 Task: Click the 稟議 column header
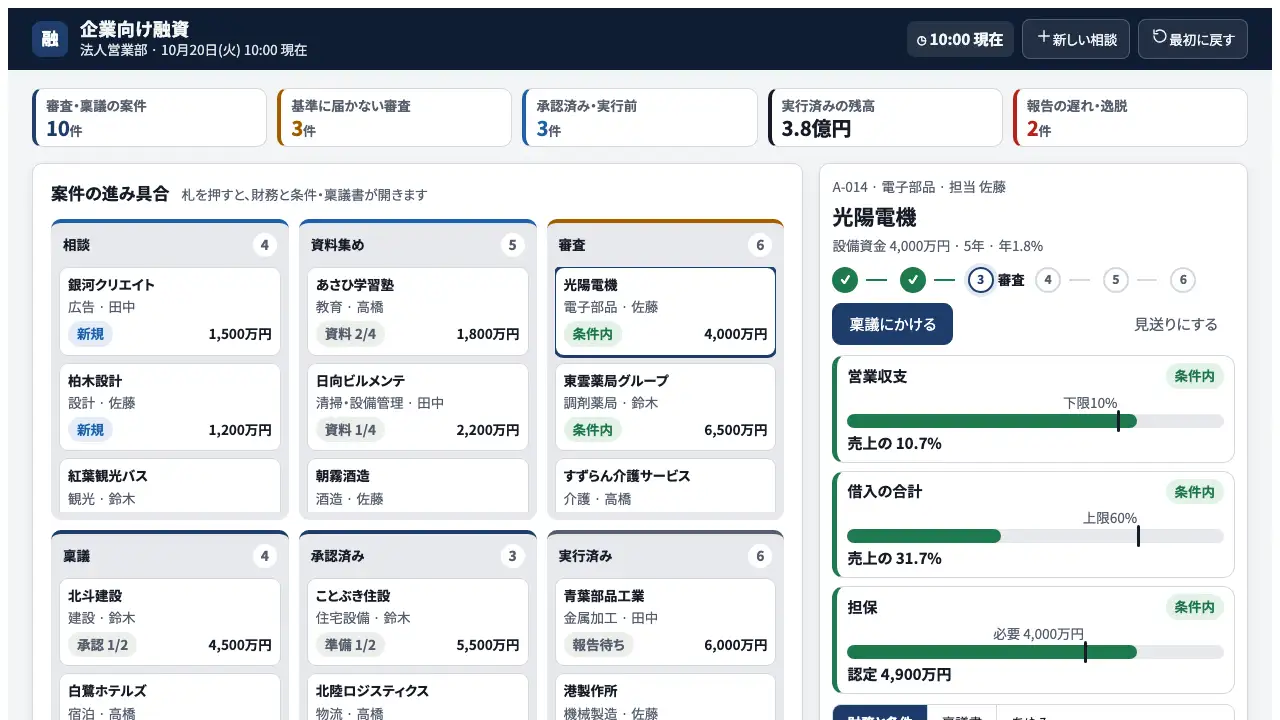pos(170,556)
